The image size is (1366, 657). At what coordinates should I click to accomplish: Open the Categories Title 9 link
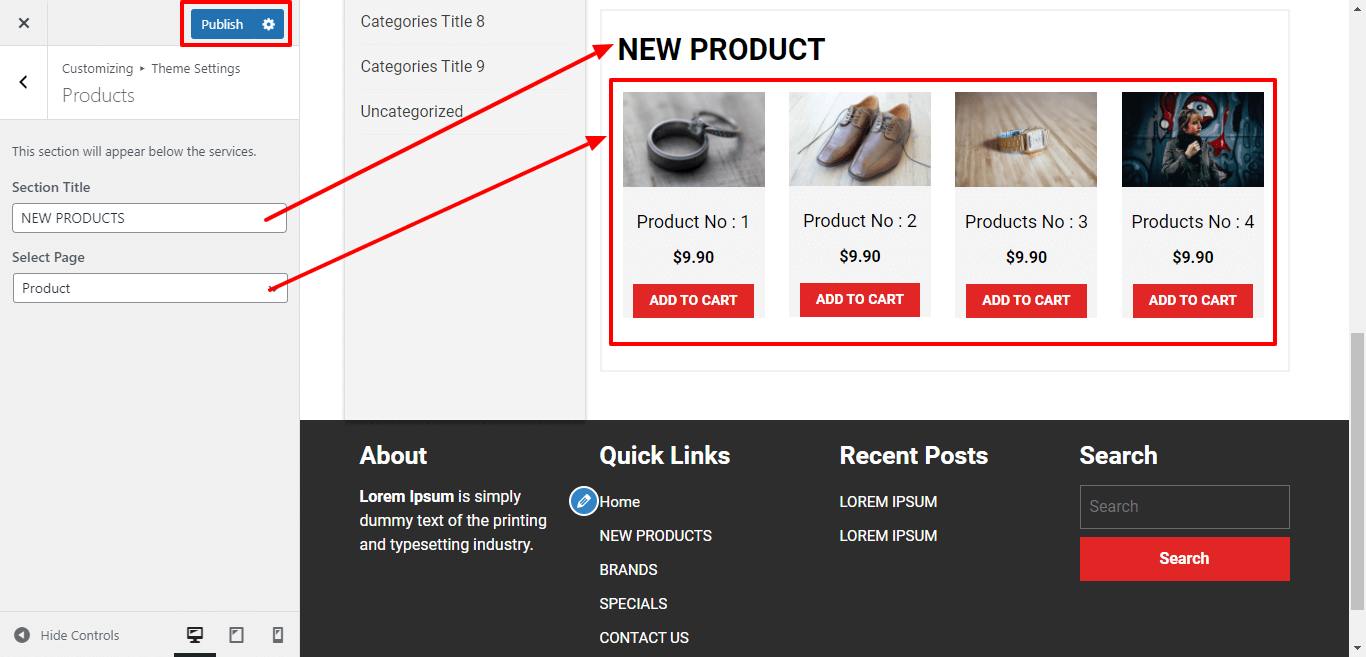(x=422, y=66)
